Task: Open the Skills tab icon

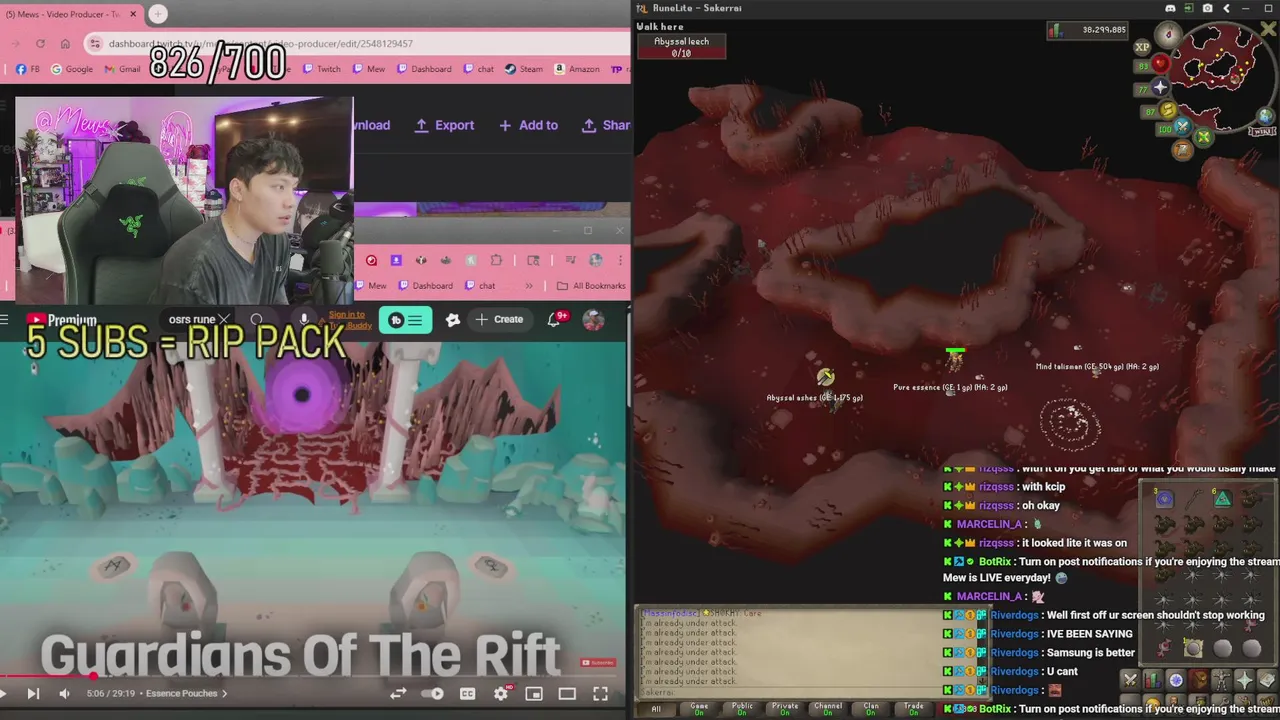Action: pos(1153,680)
